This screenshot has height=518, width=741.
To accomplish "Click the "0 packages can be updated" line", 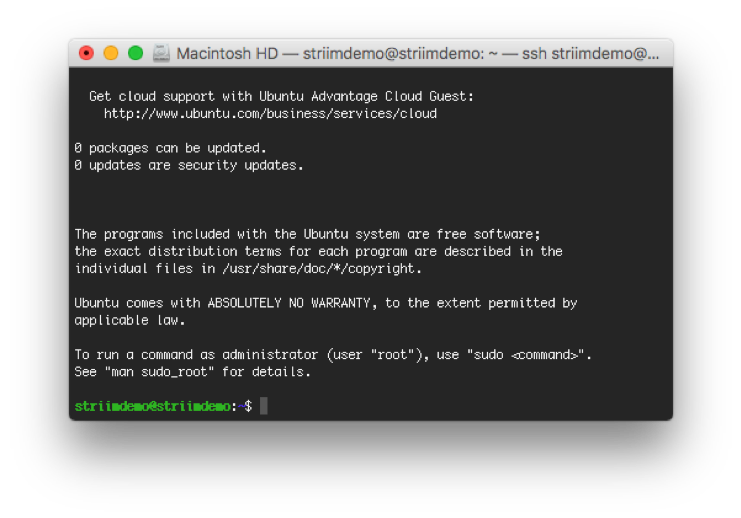I will pyautogui.click(x=170, y=148).
